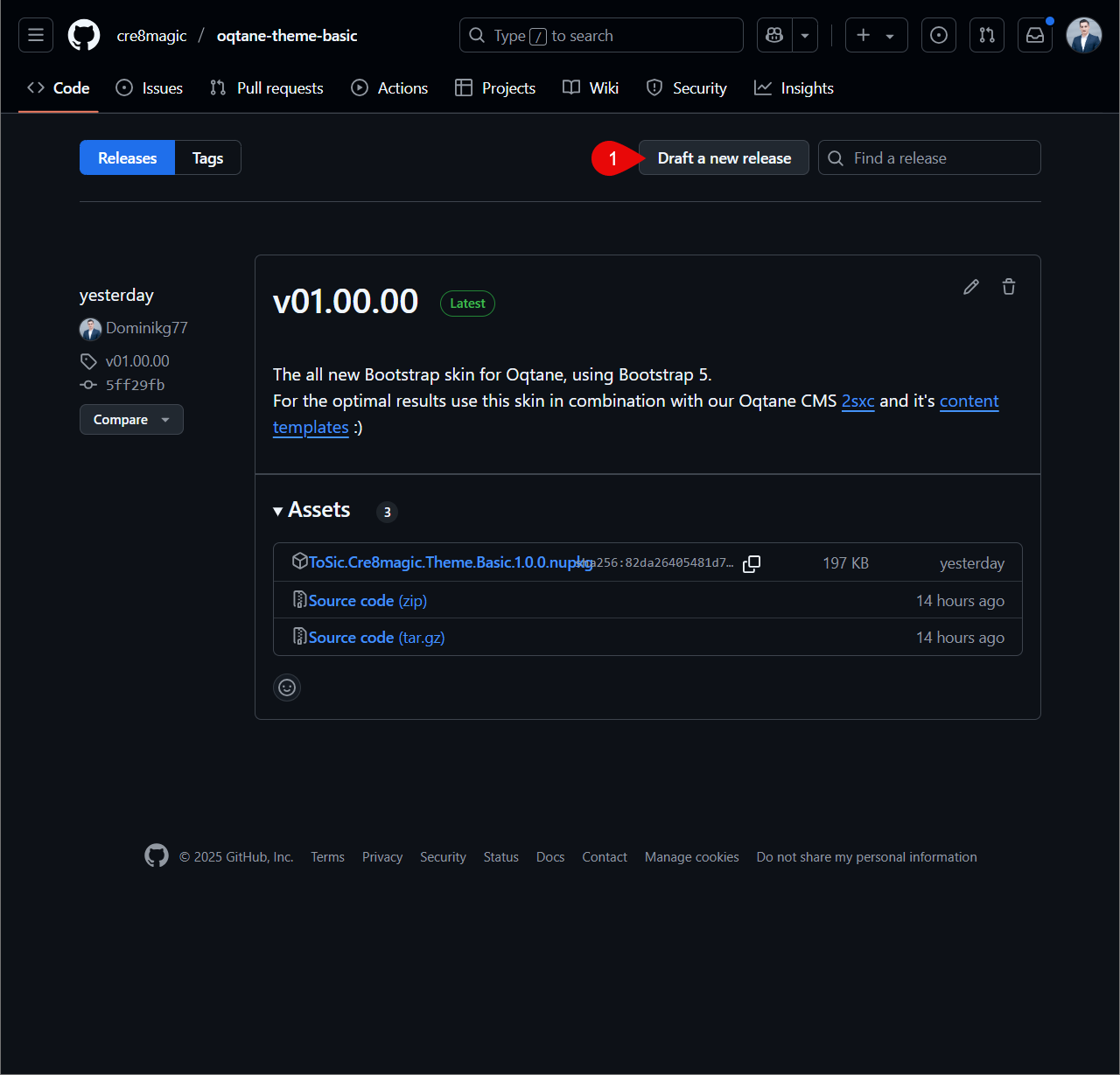Copy the sha256 checksum
1120x1075 pixels.
click(x=752, y=563)
